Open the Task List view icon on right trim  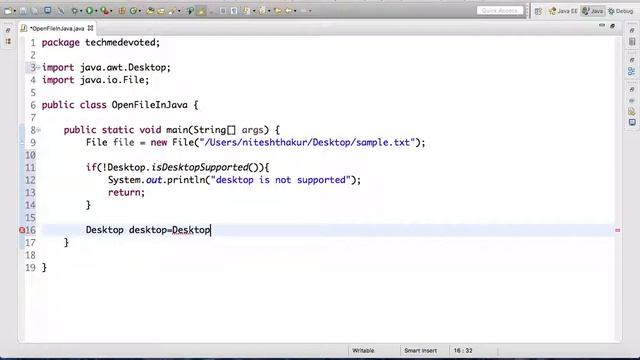[632, 42]
